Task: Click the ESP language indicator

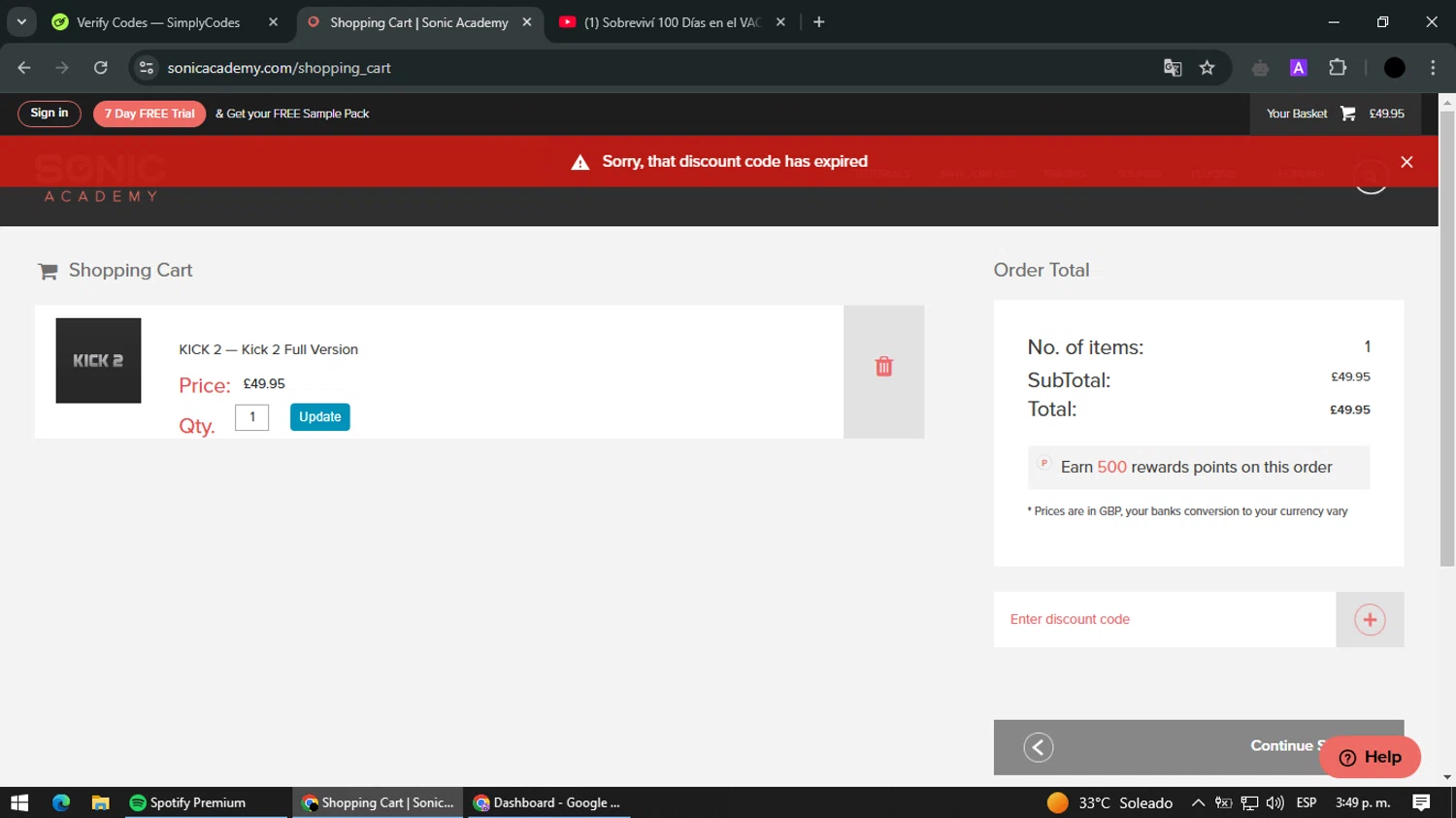Action: (1307, 802)
